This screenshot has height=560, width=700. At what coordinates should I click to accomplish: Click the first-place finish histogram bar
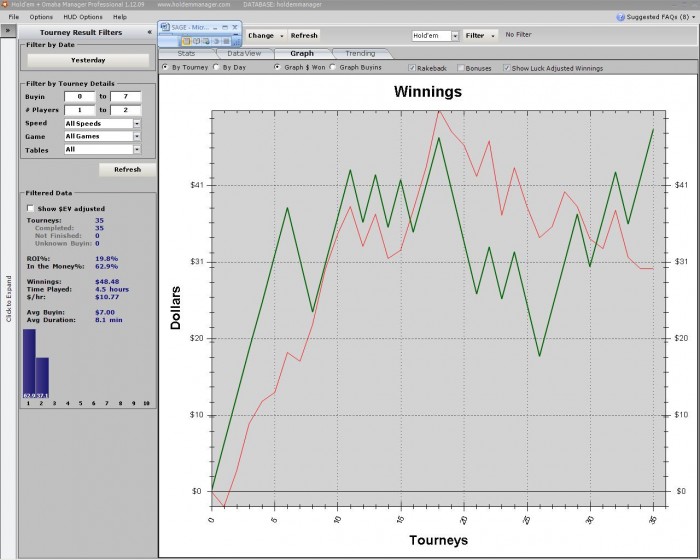tap(29, 364)
